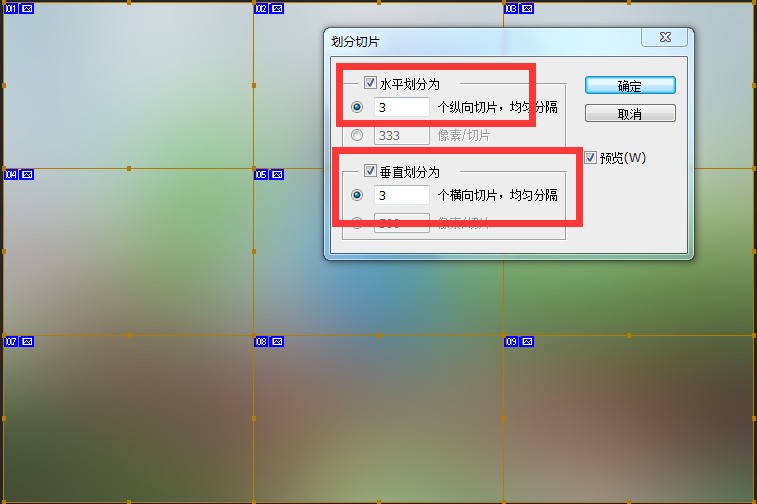Click the 个纵向切片 count input field
This screenshot has width=757, height=504.
pos(401,107)
